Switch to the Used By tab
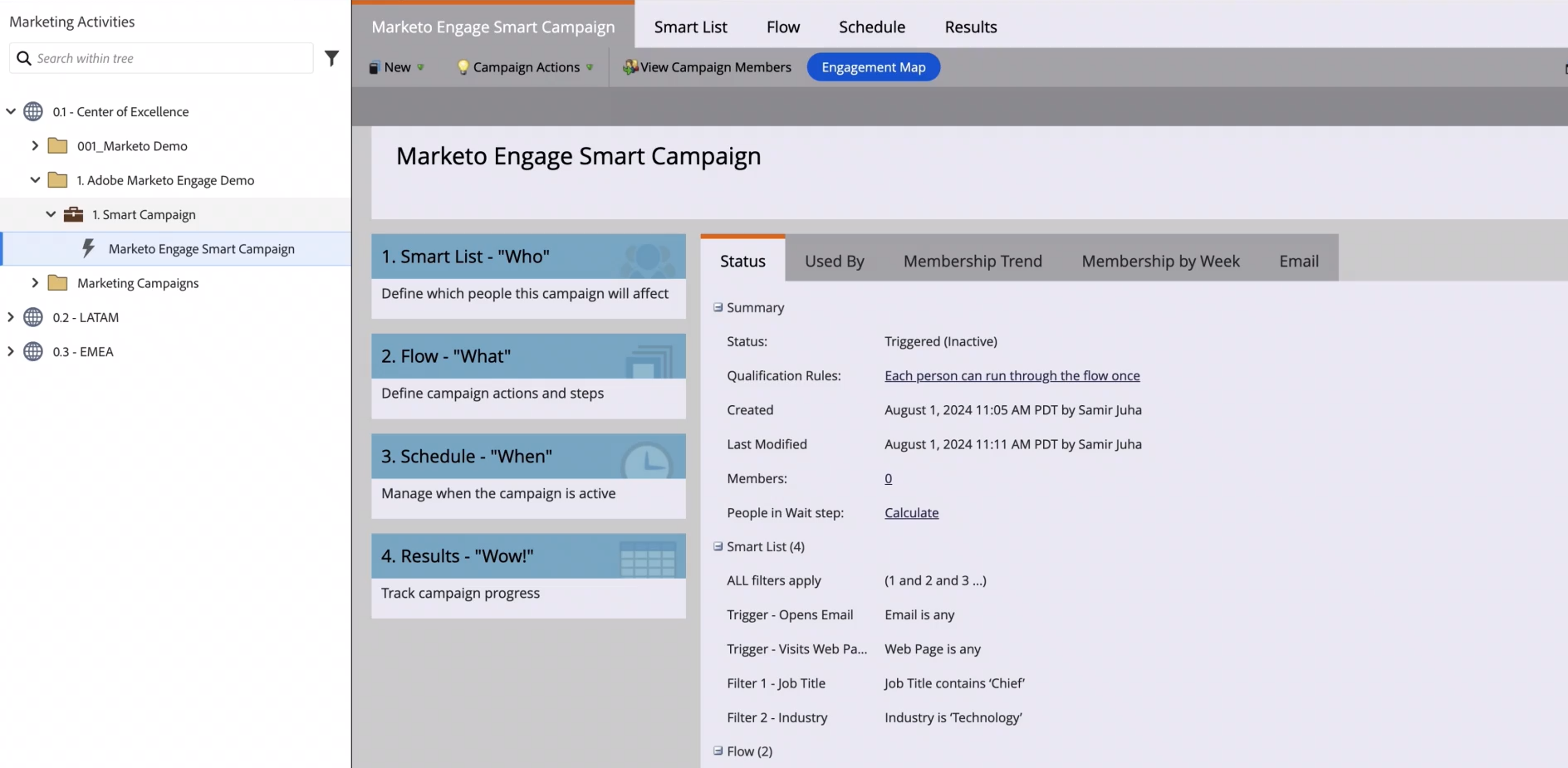The image size is (1568, 768). [835, 261]
